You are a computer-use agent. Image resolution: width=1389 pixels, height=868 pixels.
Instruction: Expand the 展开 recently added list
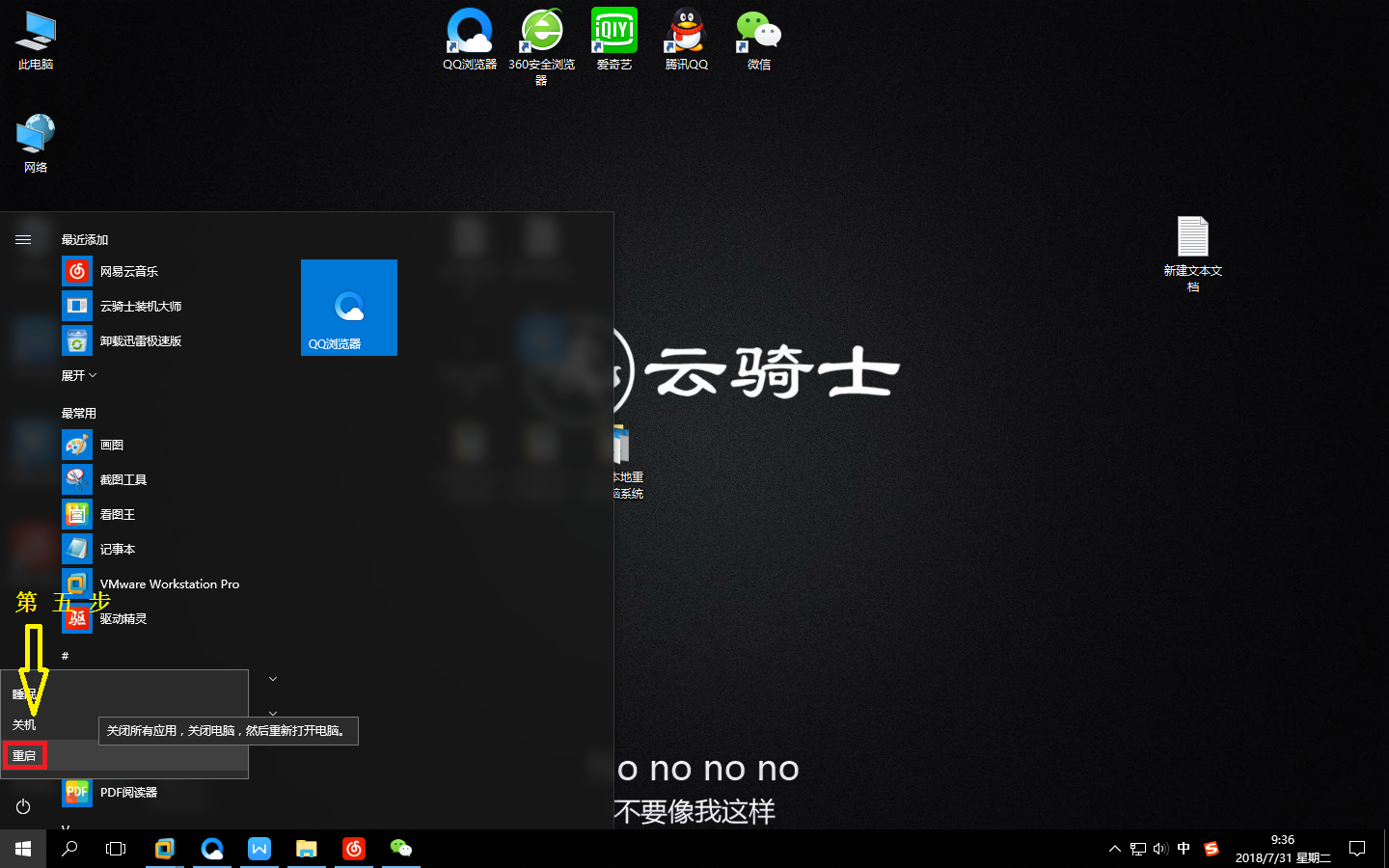pos(79,376)
